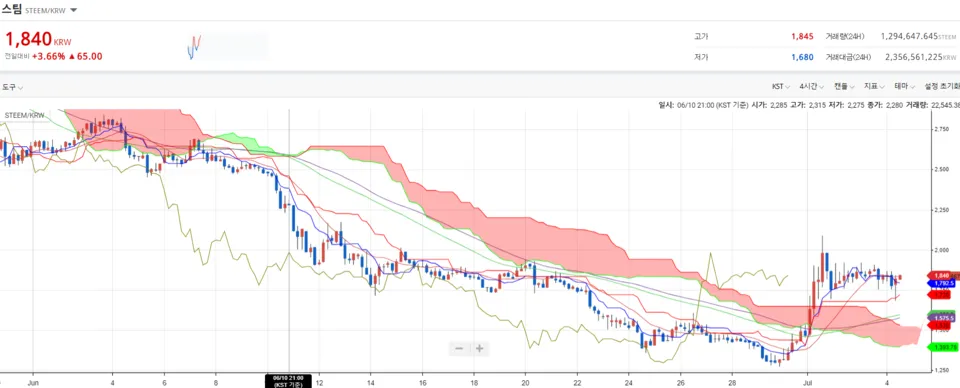The image size is (960, 388).
Task: Click the 1,294,647.645 STEEM volume value
Action: click(918, 36)
